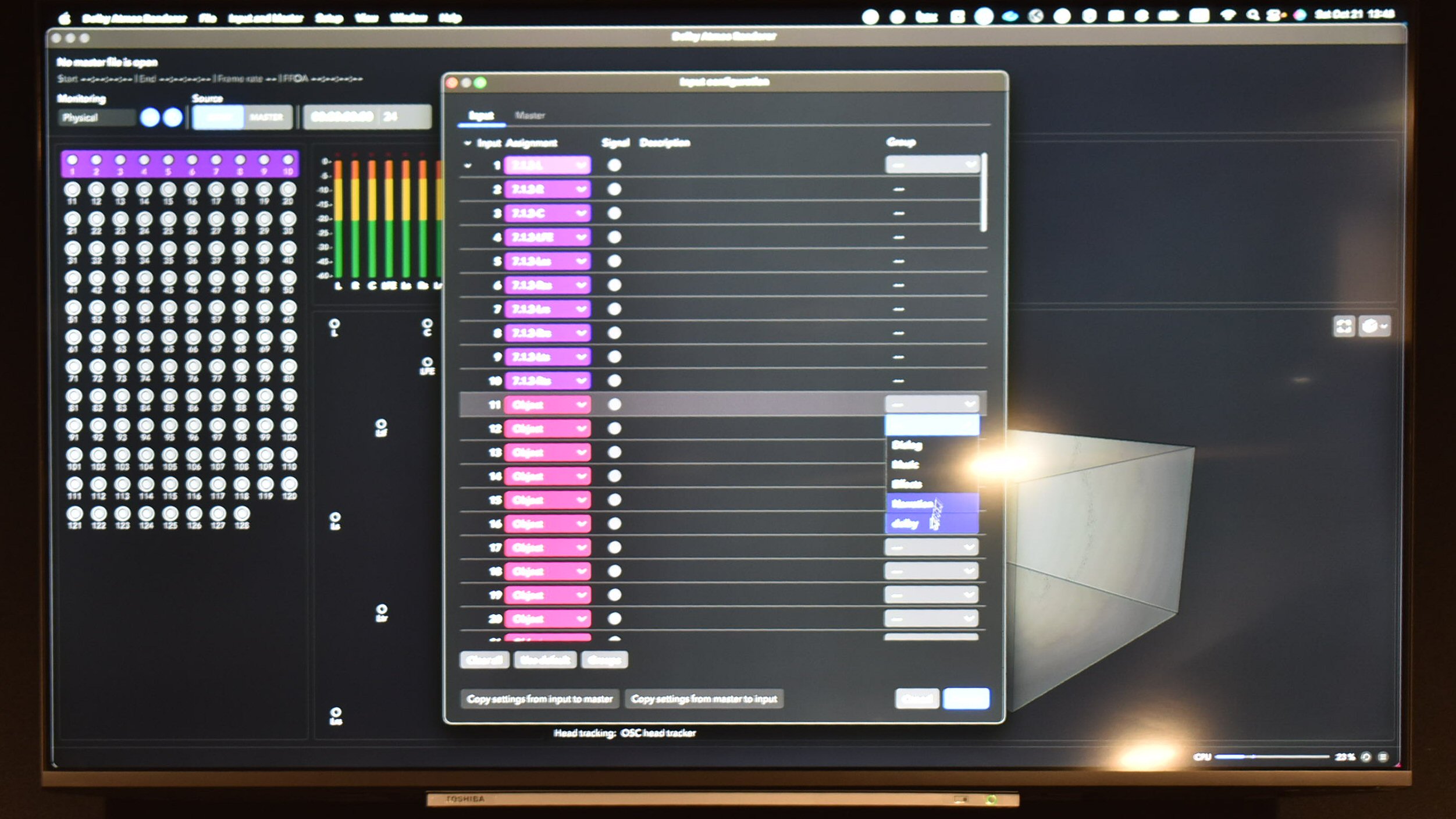This screenshot has width=1456, height=819.
Task: Click input indicator circle number 128
Action: pos(242,514)
